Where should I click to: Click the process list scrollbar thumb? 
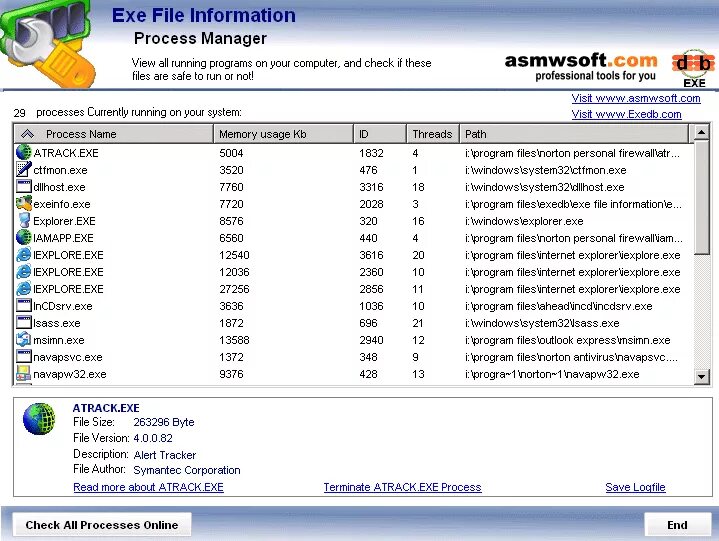coord(701,197)
